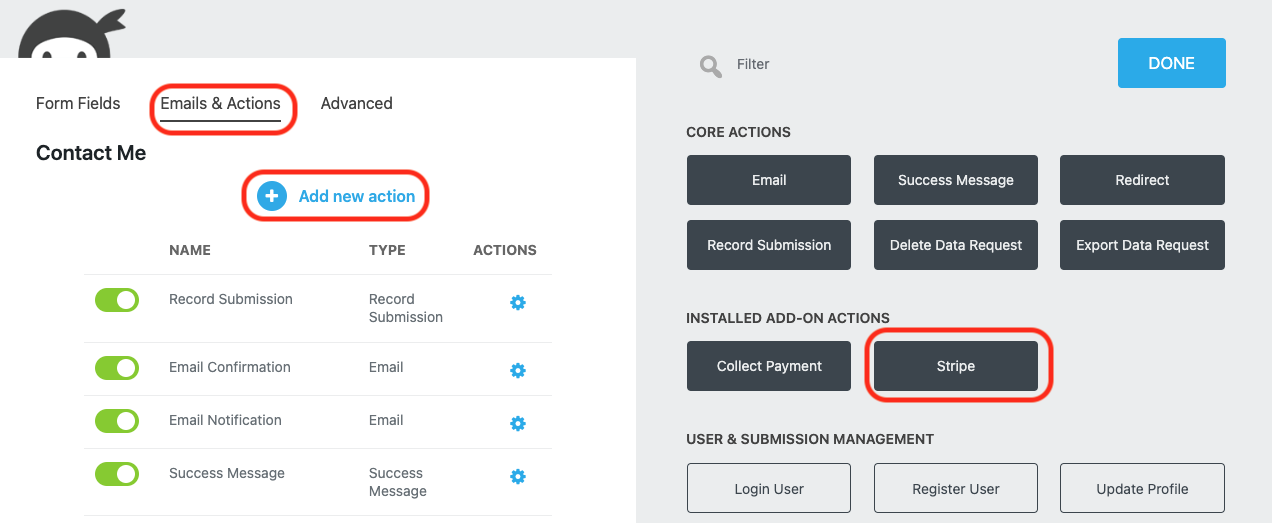Screen dimensions: 1272x523
Task: Click the USER & SUBMISSION MANAGEMENT heading
Action: [810, 439]
